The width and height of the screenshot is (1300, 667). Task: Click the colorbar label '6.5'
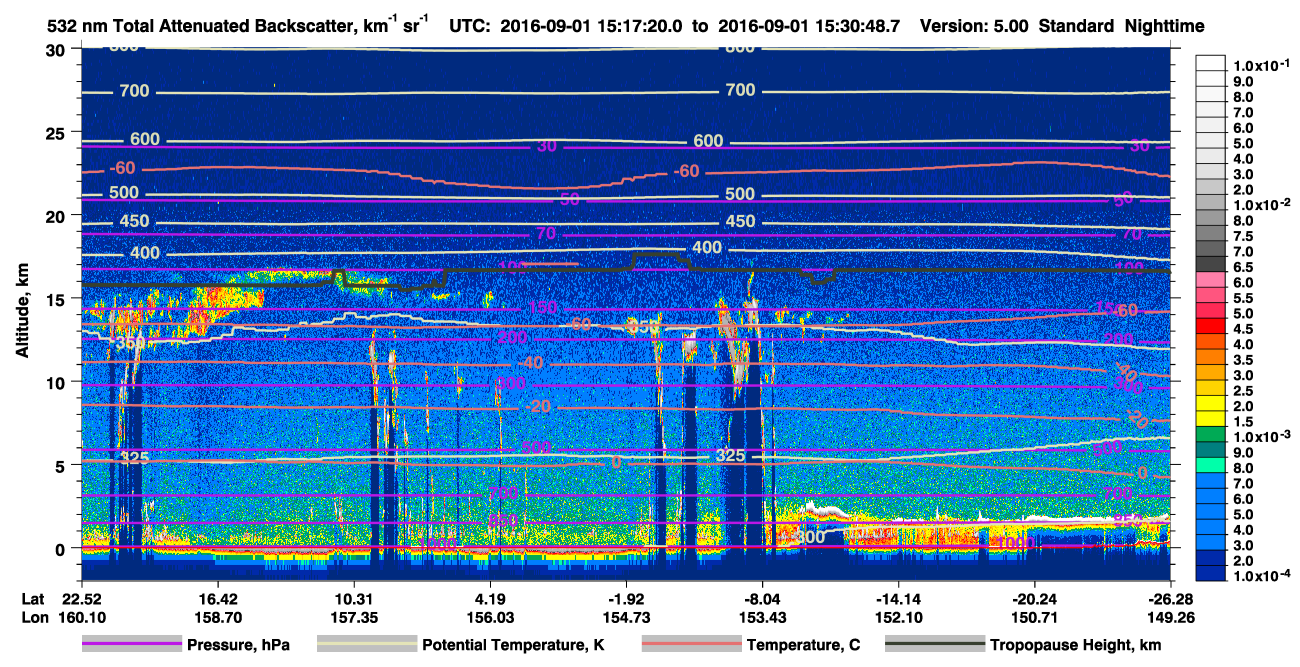pyautogui.click(x=1242, y=267)
